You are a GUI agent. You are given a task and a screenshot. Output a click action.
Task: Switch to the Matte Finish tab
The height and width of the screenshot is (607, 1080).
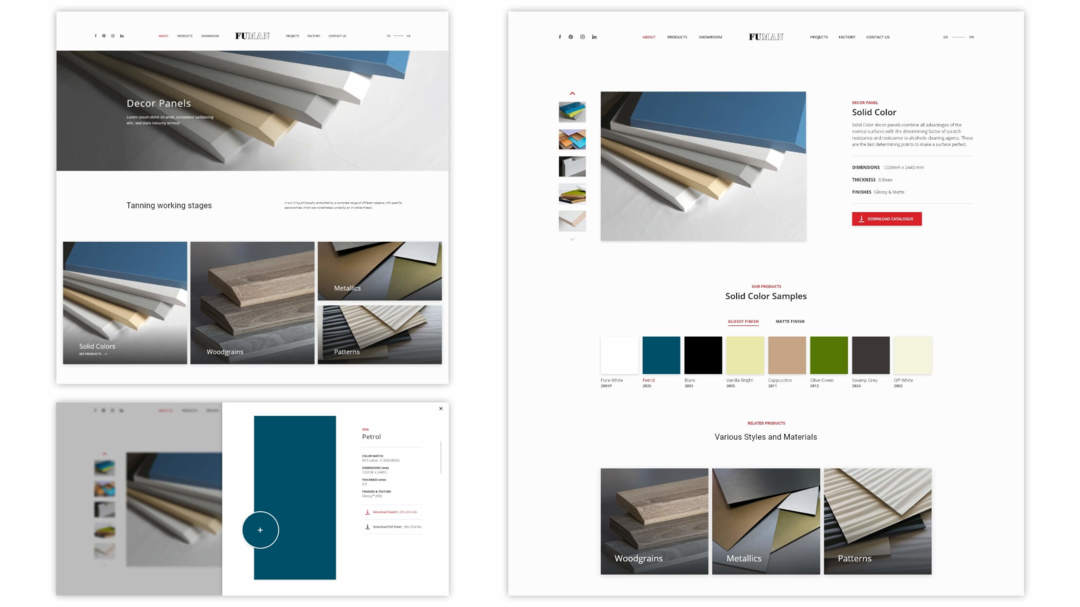(790, 322)
